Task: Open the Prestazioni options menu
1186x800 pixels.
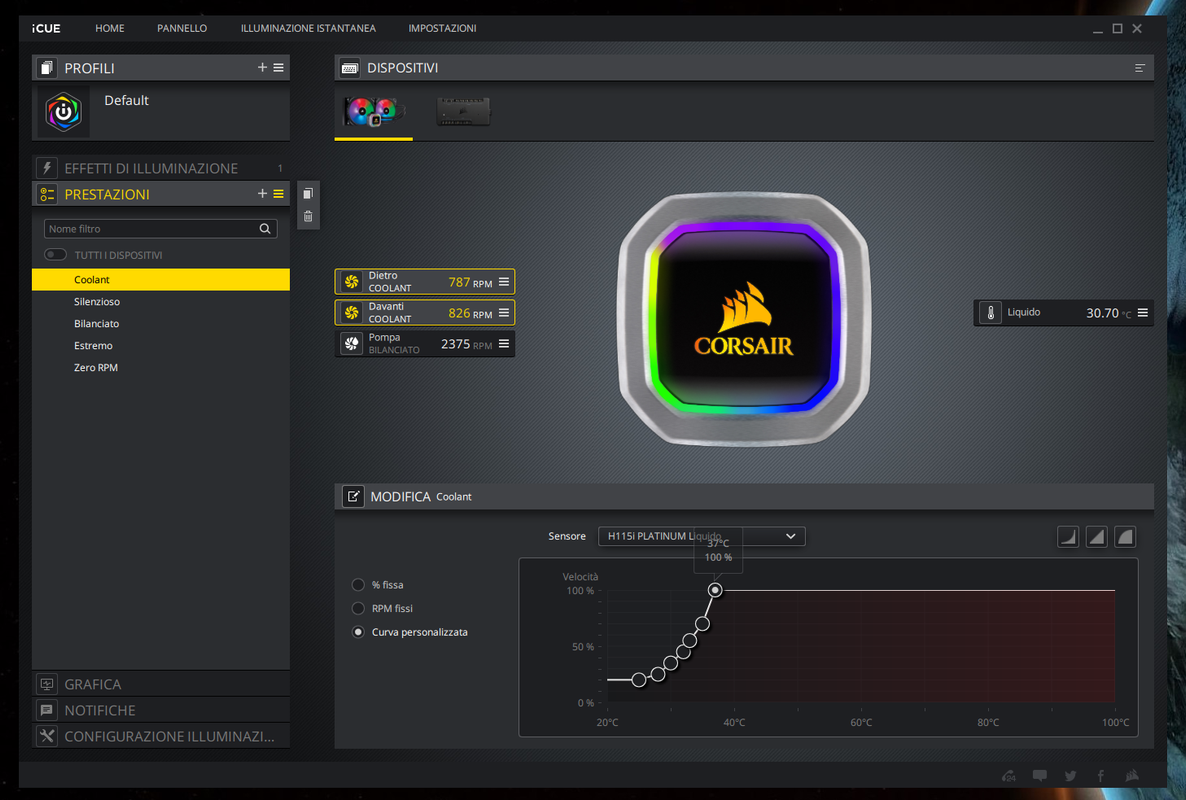Action: [x=278, y=194]
